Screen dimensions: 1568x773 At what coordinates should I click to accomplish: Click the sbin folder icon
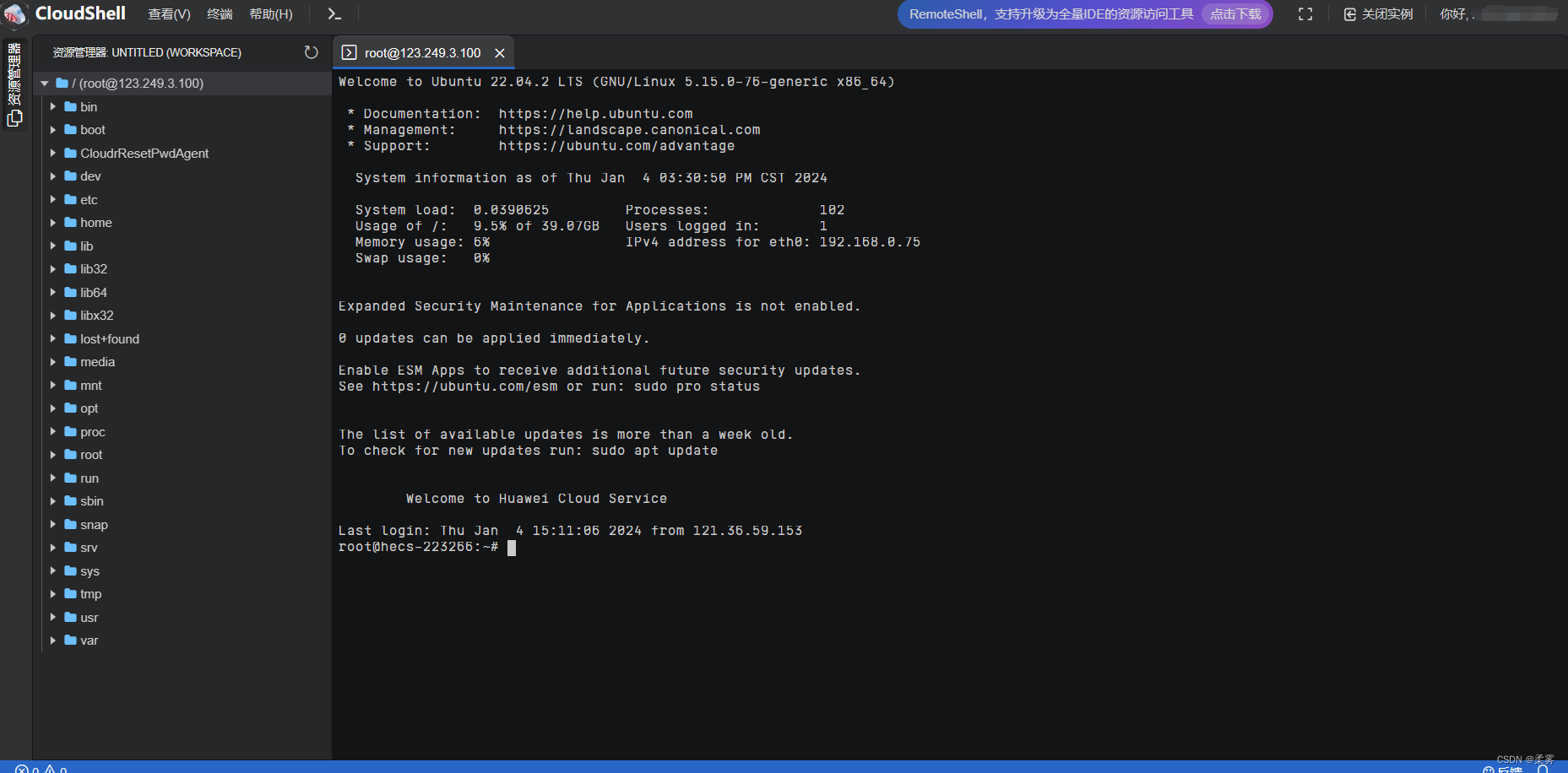[71, 501]
